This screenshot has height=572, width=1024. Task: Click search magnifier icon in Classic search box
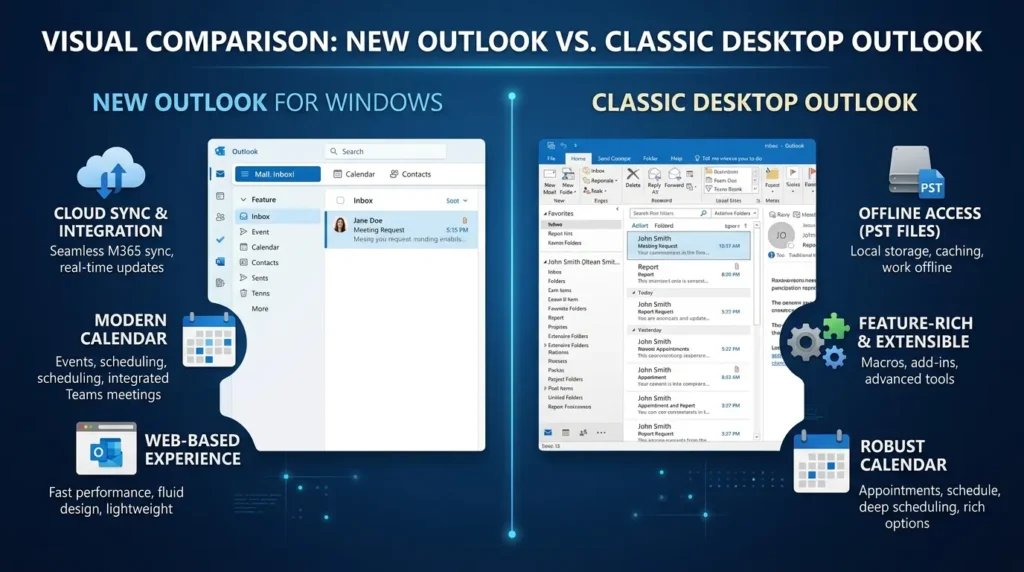point(703,214)
